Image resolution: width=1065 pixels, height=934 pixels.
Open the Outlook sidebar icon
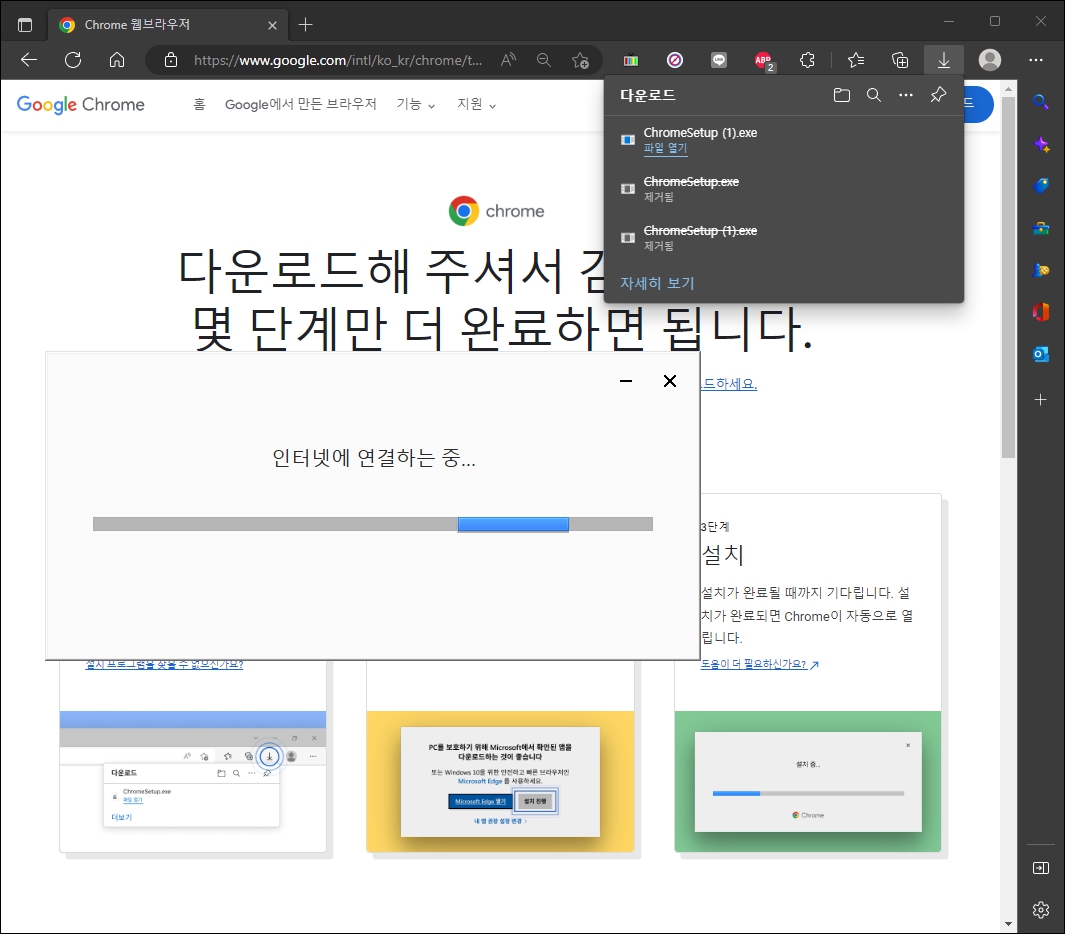point(1041,354)
